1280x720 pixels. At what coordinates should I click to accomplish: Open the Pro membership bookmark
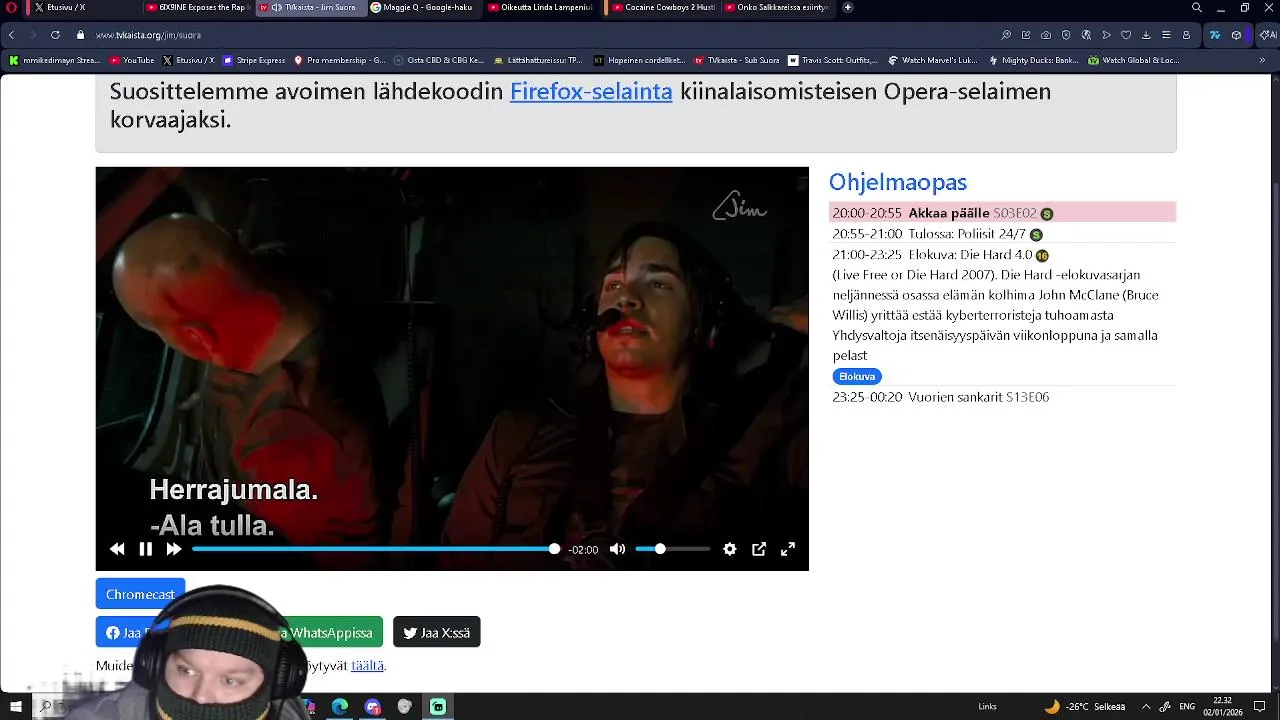click(x=340, y=60)
